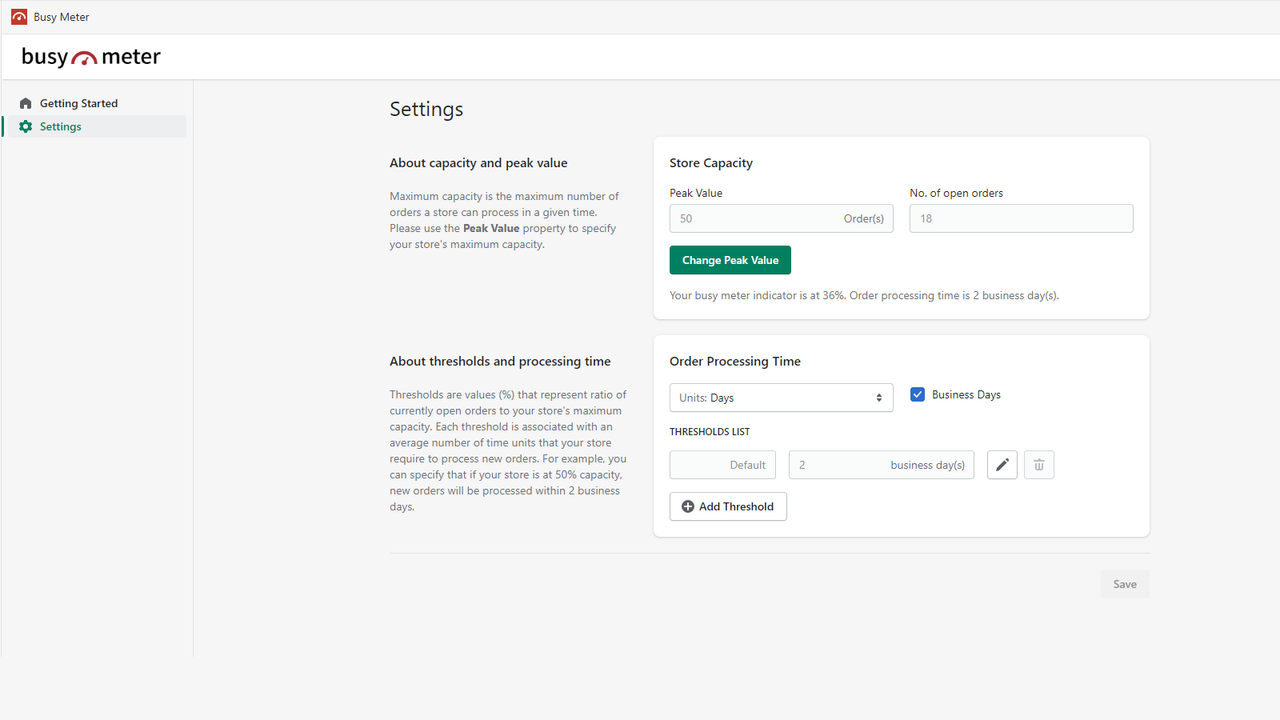The width and height of the screenshot is (1280, 720).
Task: Toggle the Business Days checkbox
Action: point(917,395)
